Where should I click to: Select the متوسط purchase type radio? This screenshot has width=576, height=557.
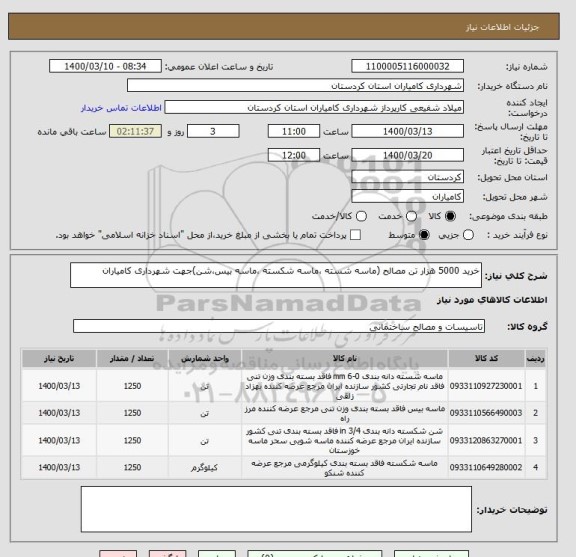click(424, 235)
